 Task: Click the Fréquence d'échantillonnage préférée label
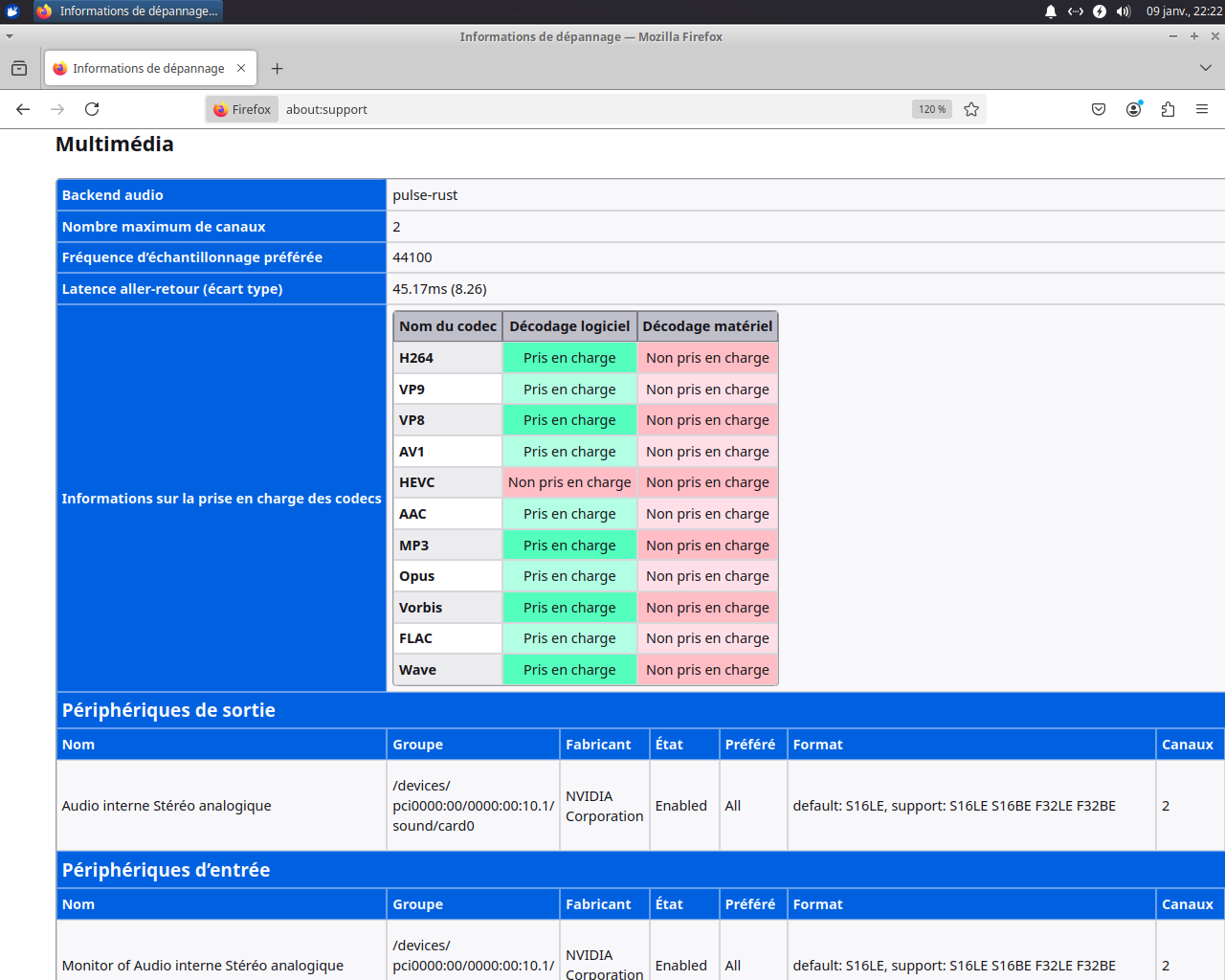[x=192, y=257]
